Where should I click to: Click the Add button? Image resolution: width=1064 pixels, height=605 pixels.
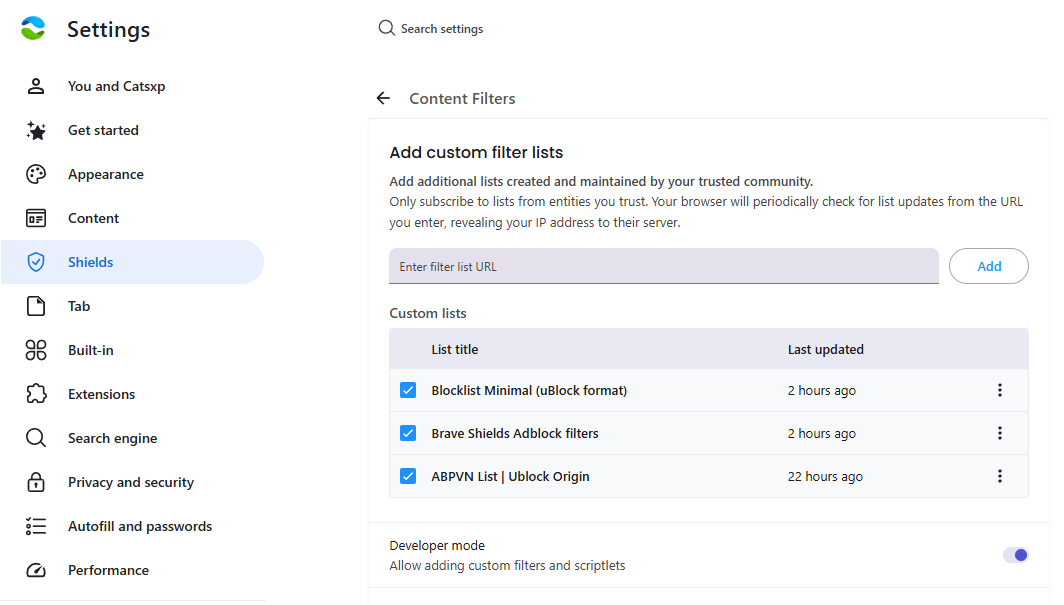click(989, 266)
